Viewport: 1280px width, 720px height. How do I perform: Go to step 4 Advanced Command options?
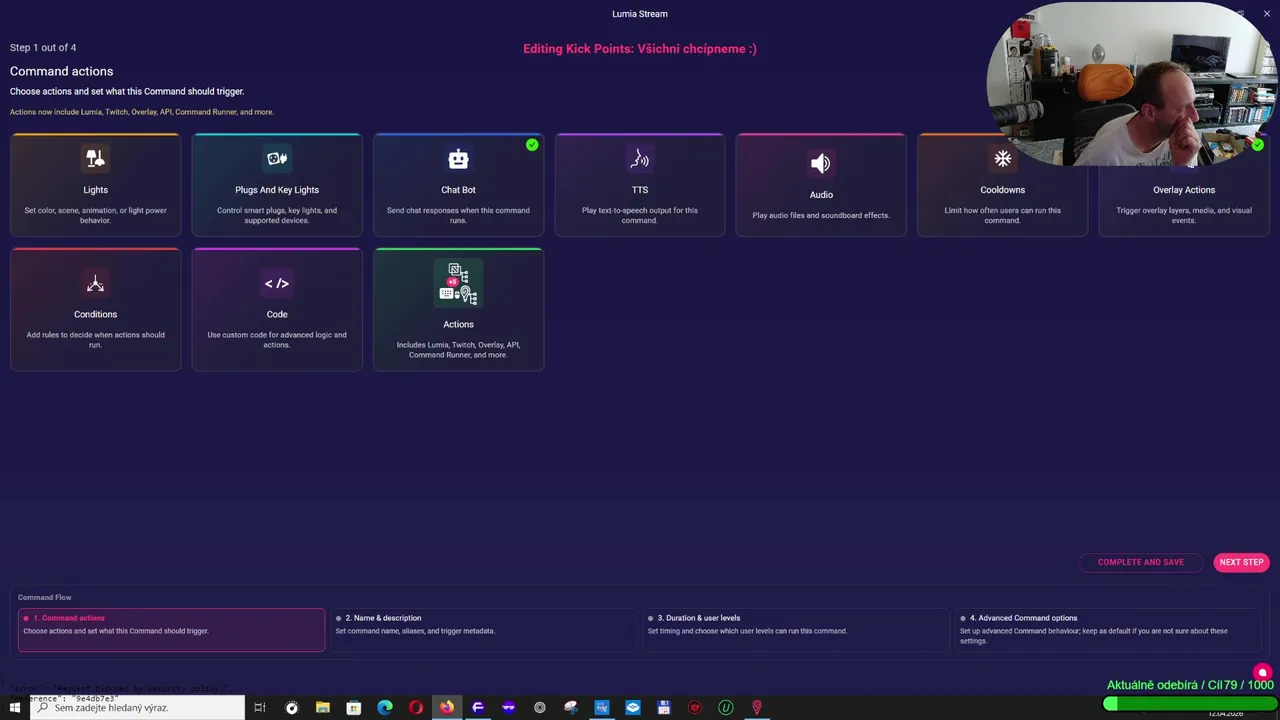point(1107,629)
